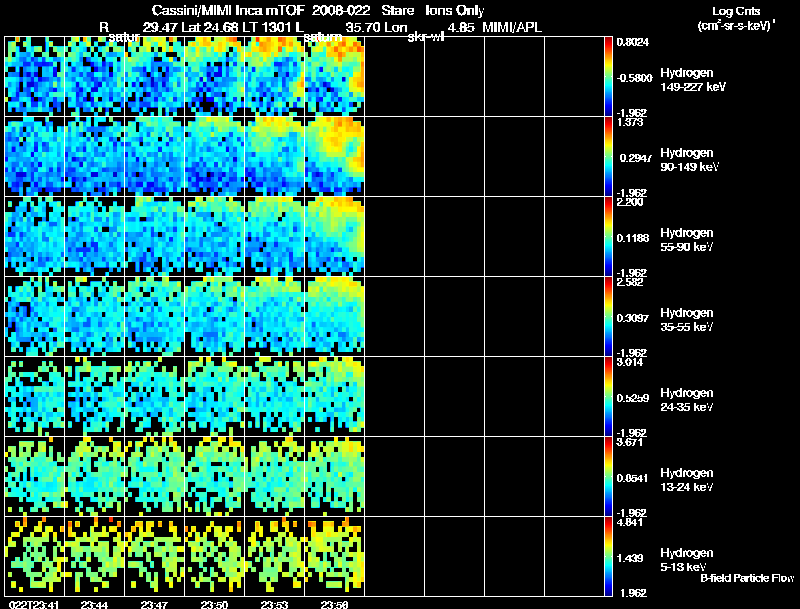Viewport: 800px width, 609px height.
Task: Click the Hydrogen 55-90 keV color bar
Action: click(x=608, y=237)
